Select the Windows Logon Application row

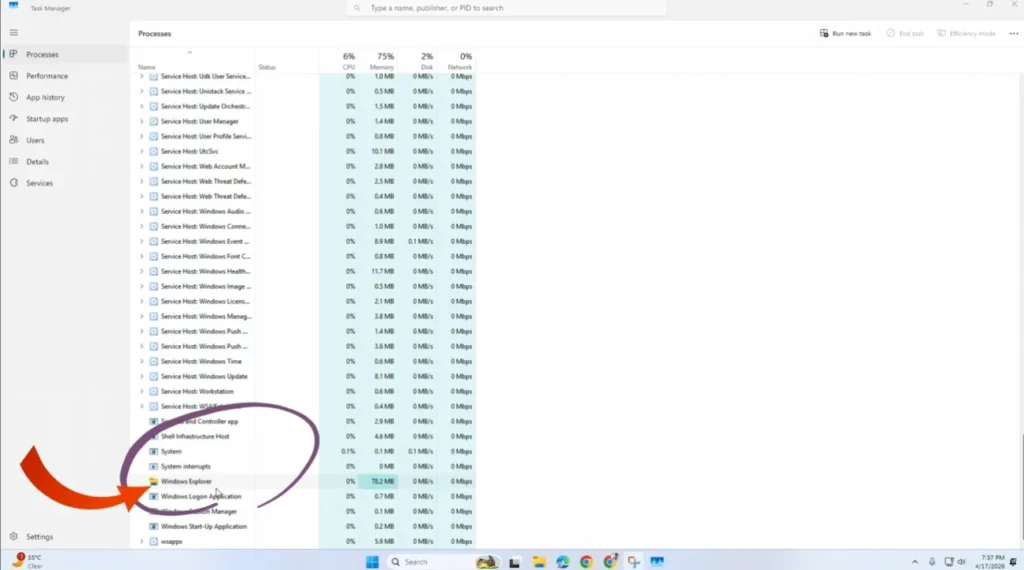tap(306, 496)
